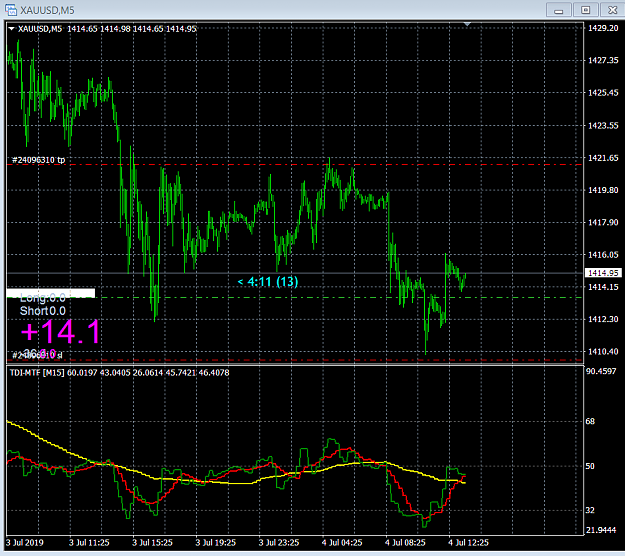Click the time axis label '4 Jul 12:25'
625x556 pixels.
(468, 542)
